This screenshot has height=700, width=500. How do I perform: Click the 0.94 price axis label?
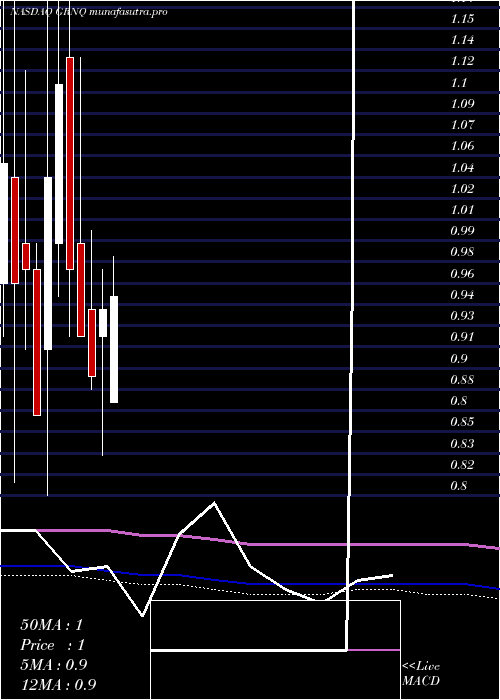(462, 295)
